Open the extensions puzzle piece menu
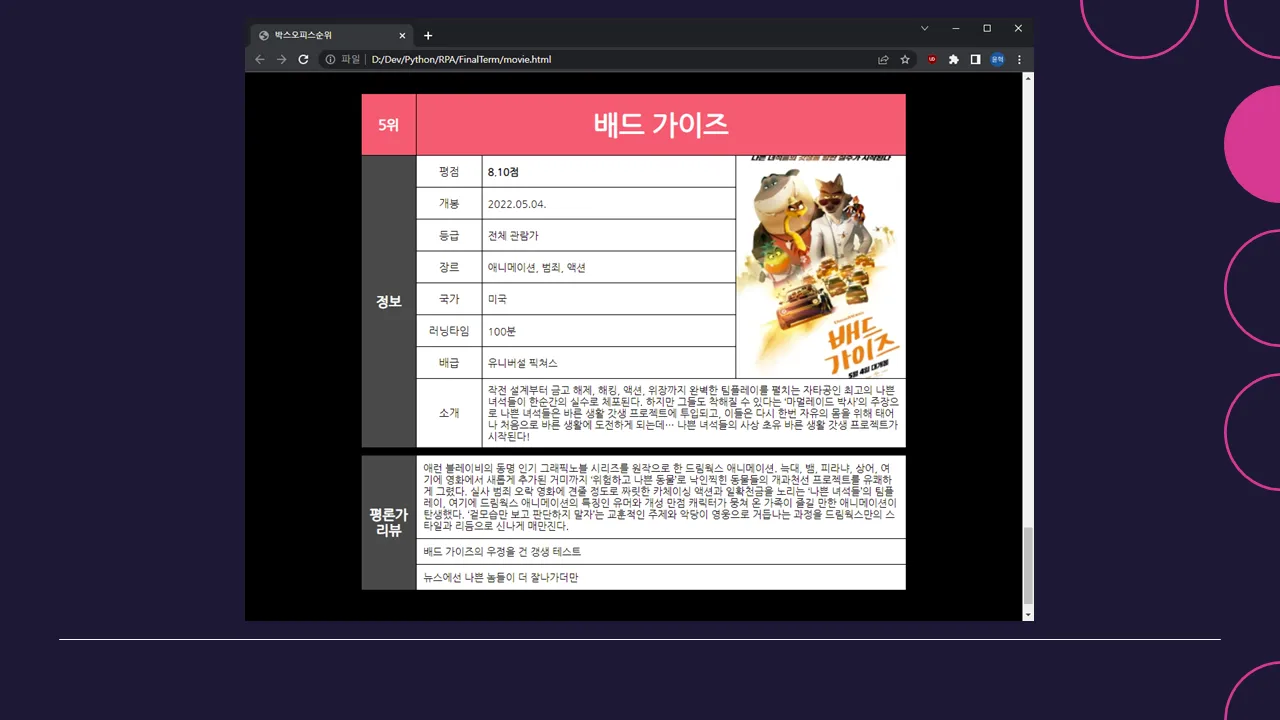The height and width of the screenshot is (720, 1280). (x=953, y=59)
